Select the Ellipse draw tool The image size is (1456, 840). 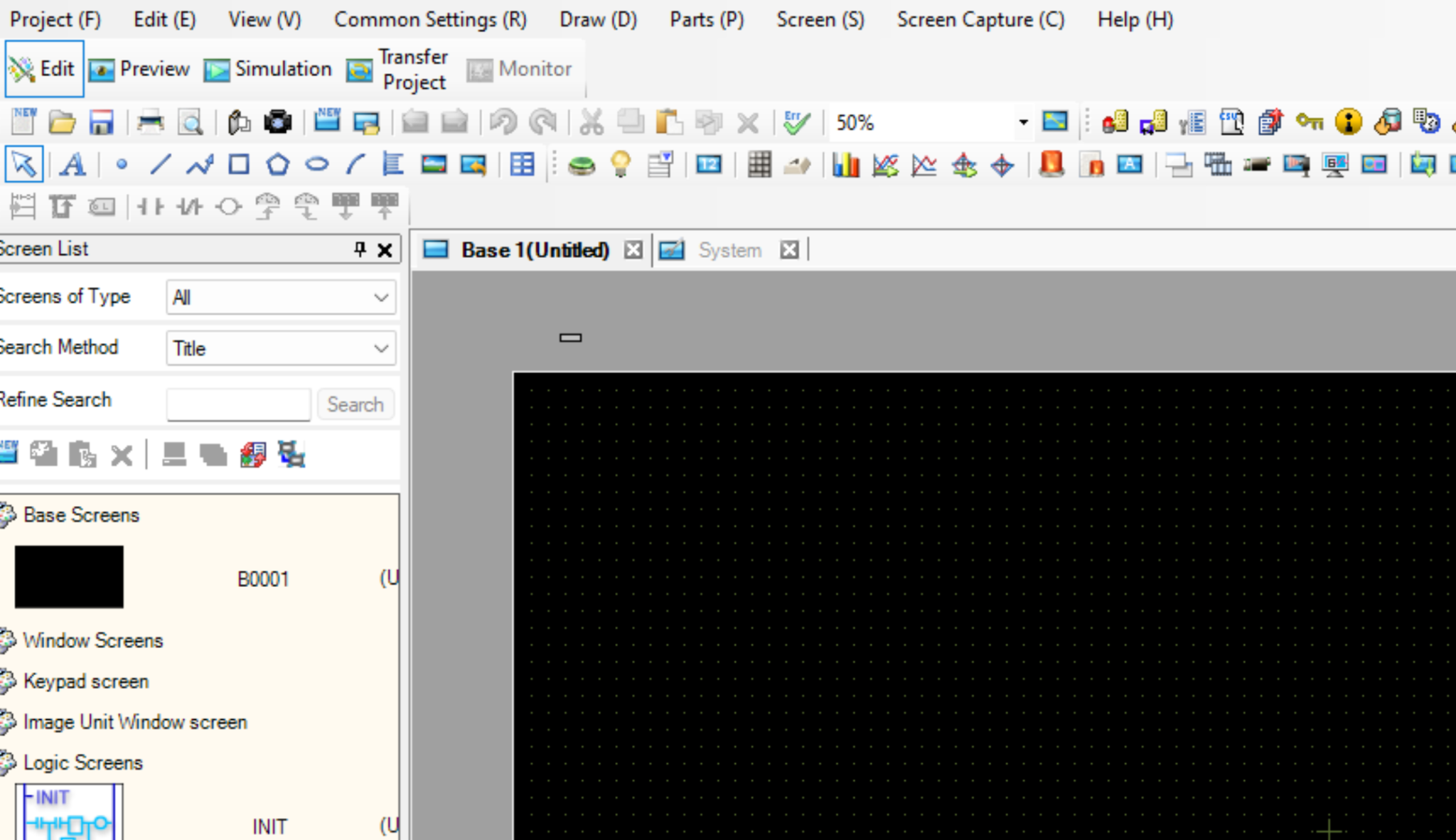[x=316, y=165]
